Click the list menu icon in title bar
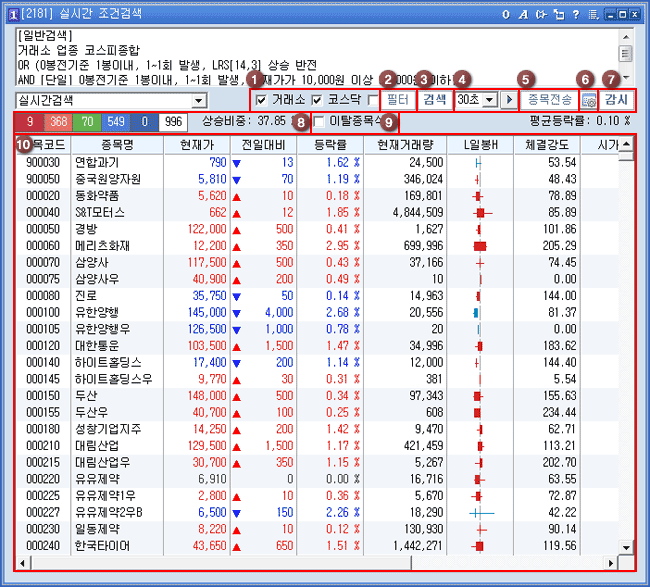Viewport: 650px width, 587px height. coord(592,13)
